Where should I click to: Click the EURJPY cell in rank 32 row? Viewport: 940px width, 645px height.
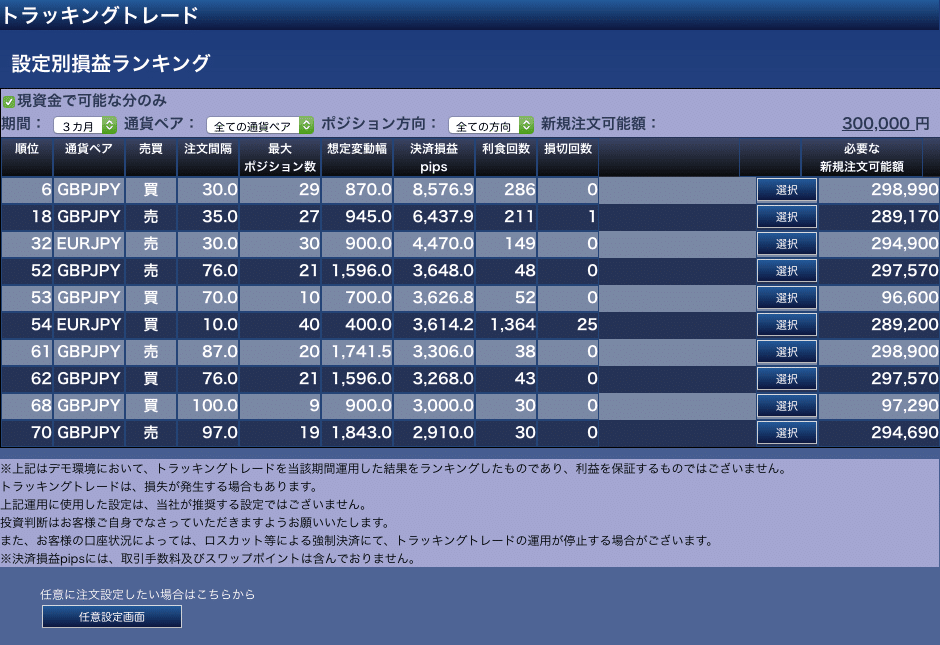coord(89,244)
